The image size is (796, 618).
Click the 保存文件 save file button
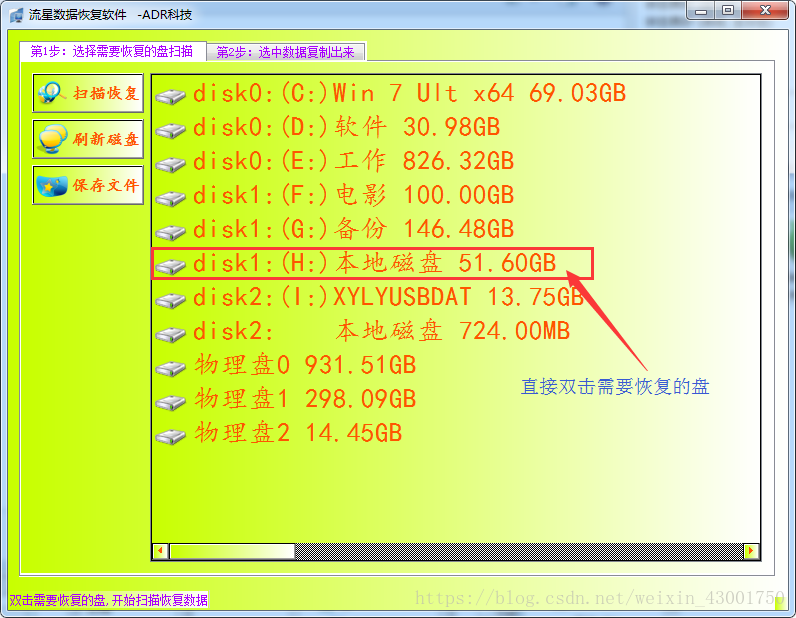pyautogui.click(x=88, y=185)
